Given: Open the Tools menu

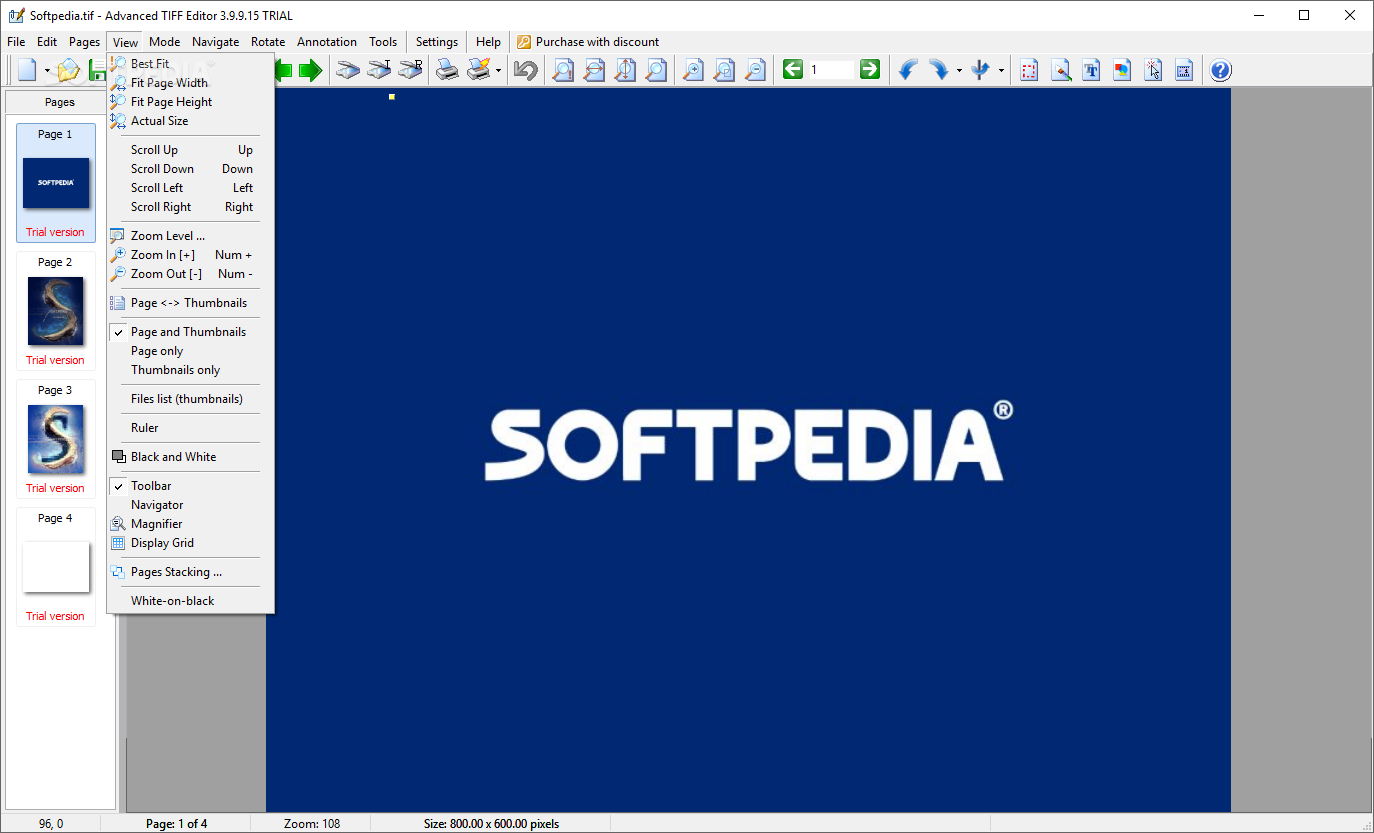Looking at the screenshot, I should coord(383,42).
